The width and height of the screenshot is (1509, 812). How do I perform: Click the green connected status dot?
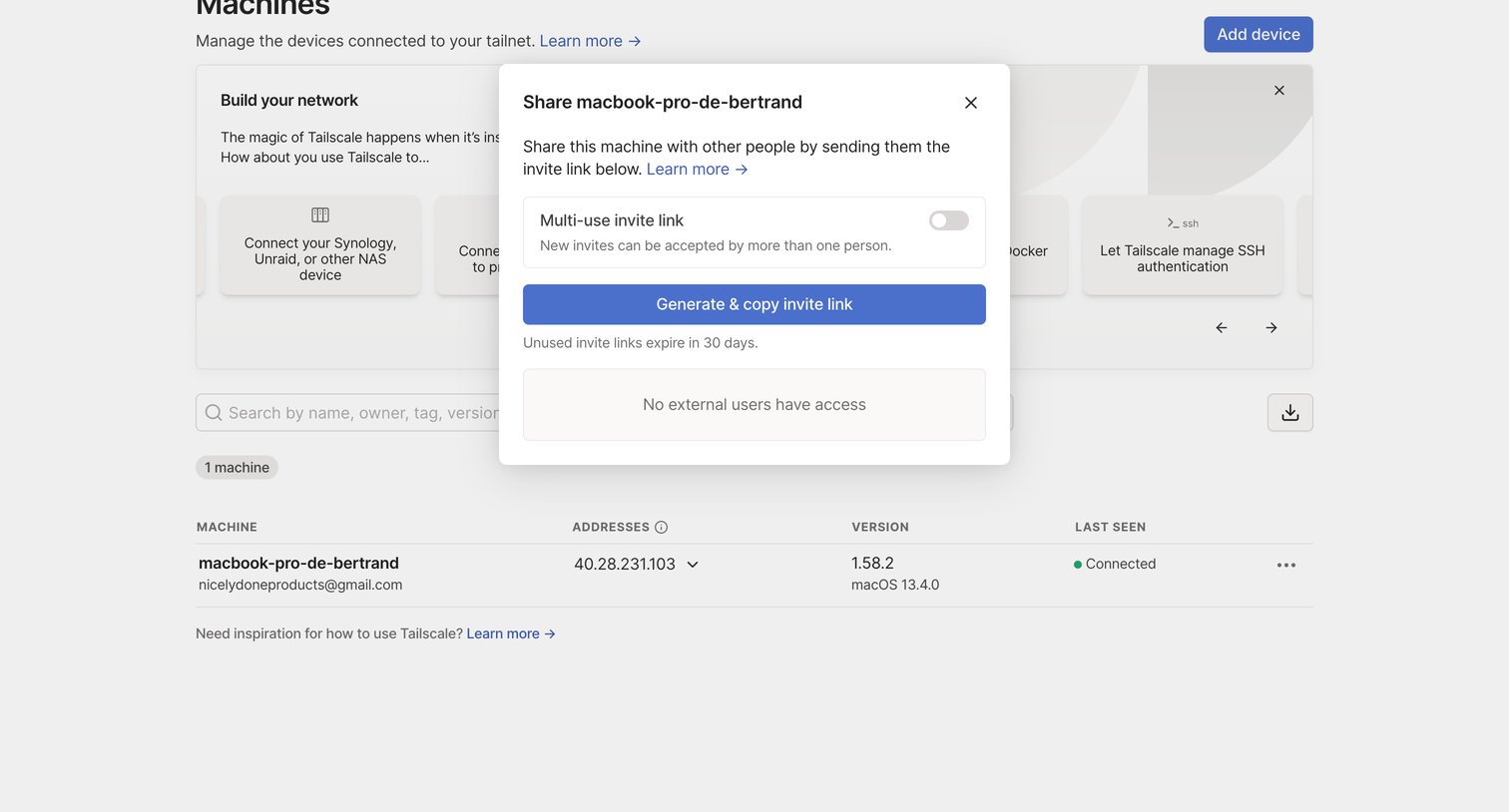click(1078, 565)
